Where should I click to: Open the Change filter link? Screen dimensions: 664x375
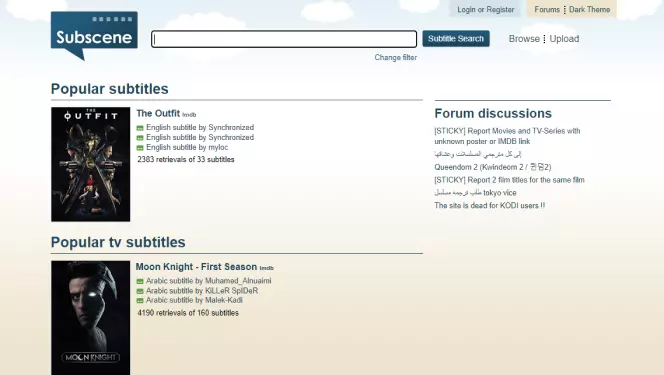coord(396,57)
